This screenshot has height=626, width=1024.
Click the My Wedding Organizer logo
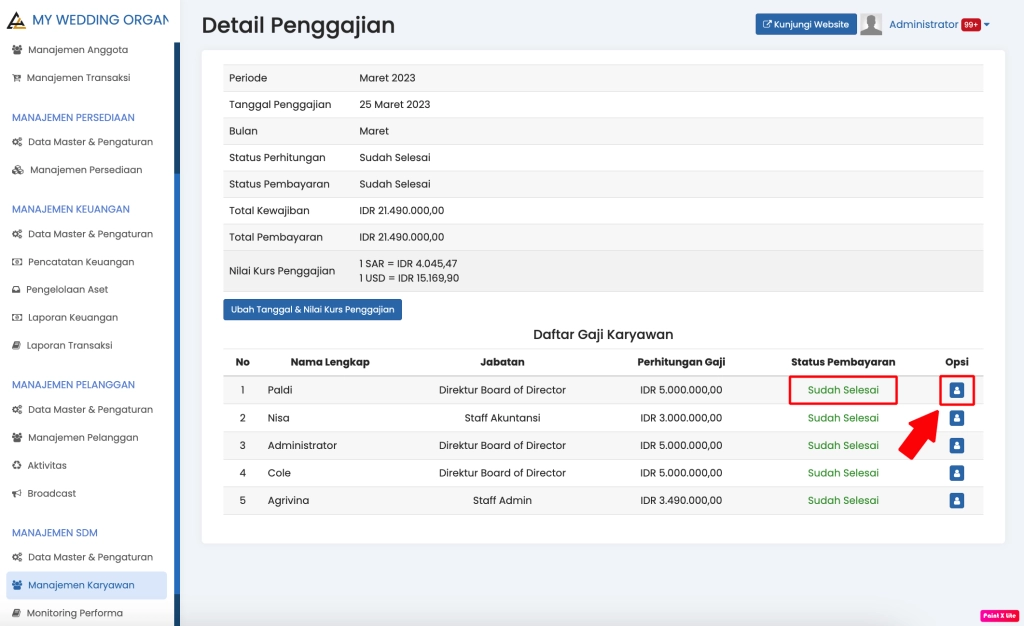(16, 20)
